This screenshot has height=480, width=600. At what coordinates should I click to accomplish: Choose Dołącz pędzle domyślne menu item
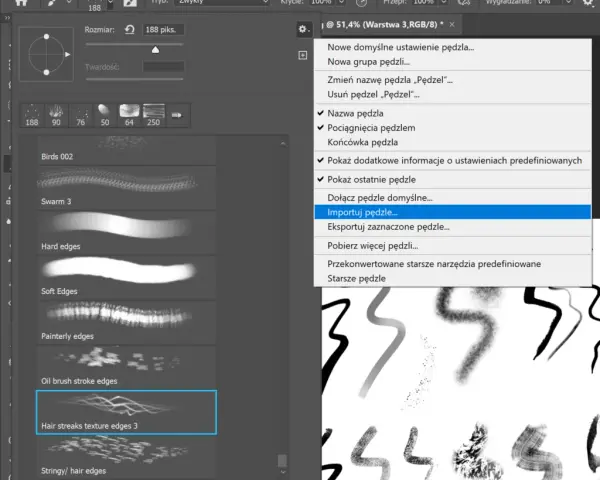(x=453, y=198)
